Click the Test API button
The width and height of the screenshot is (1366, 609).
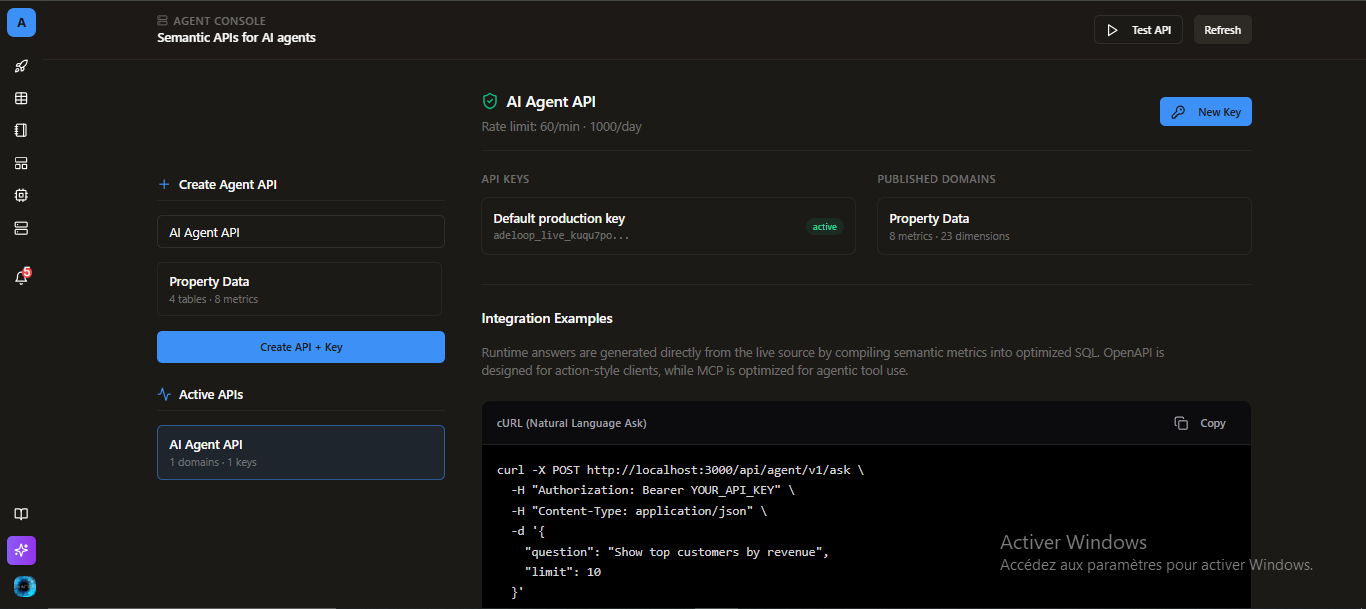pos(1138,30)
